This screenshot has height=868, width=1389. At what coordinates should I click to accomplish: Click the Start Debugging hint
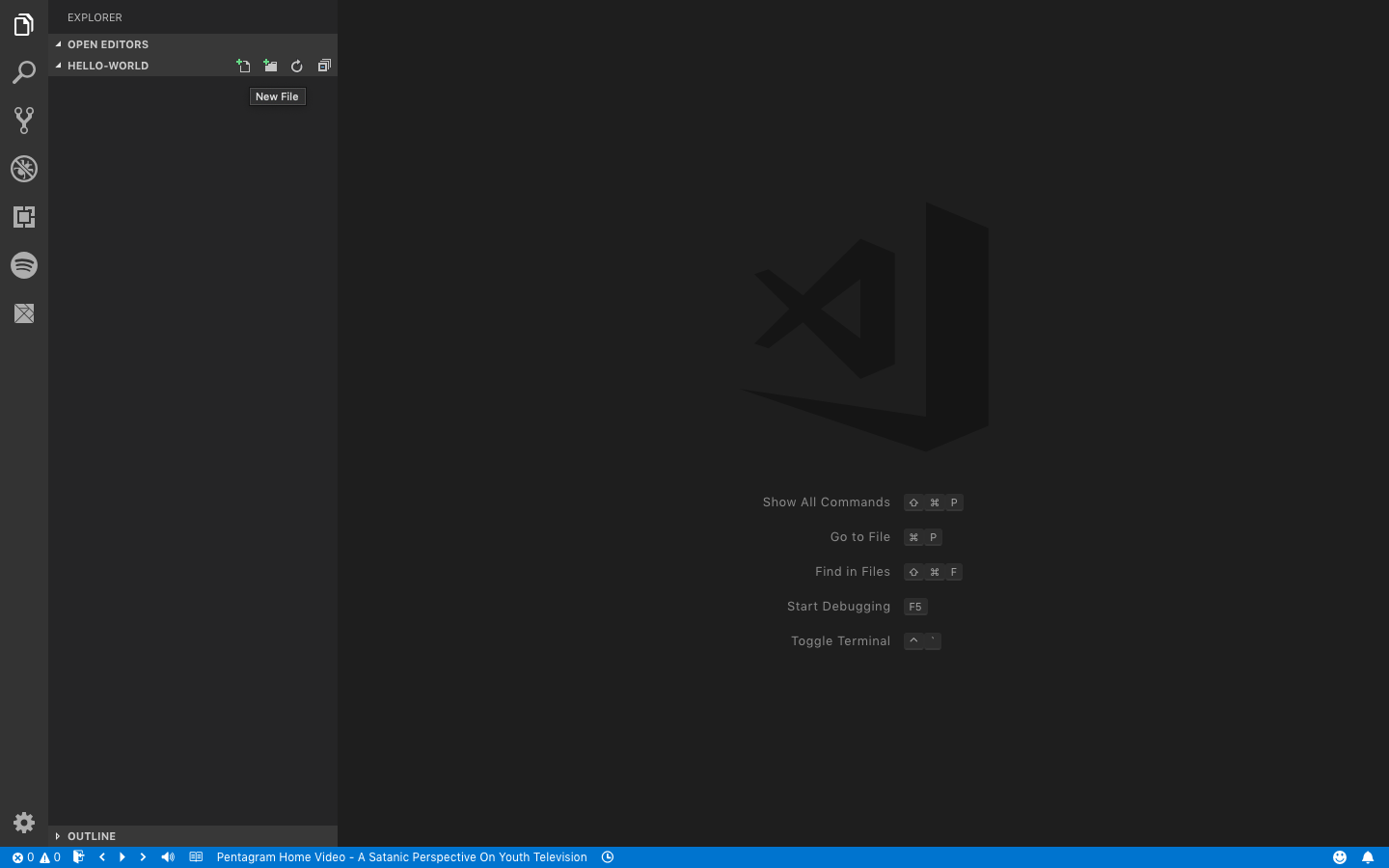pos(839,607)
